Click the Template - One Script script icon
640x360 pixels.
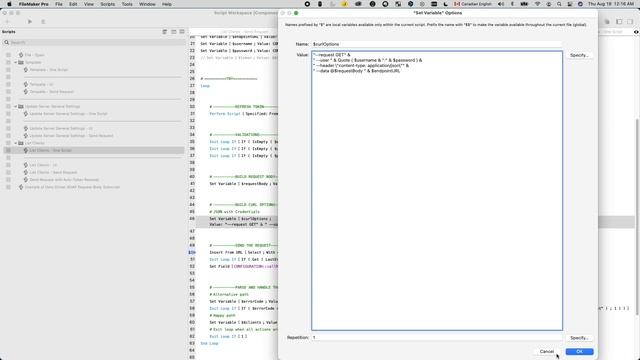coord(26,70)
